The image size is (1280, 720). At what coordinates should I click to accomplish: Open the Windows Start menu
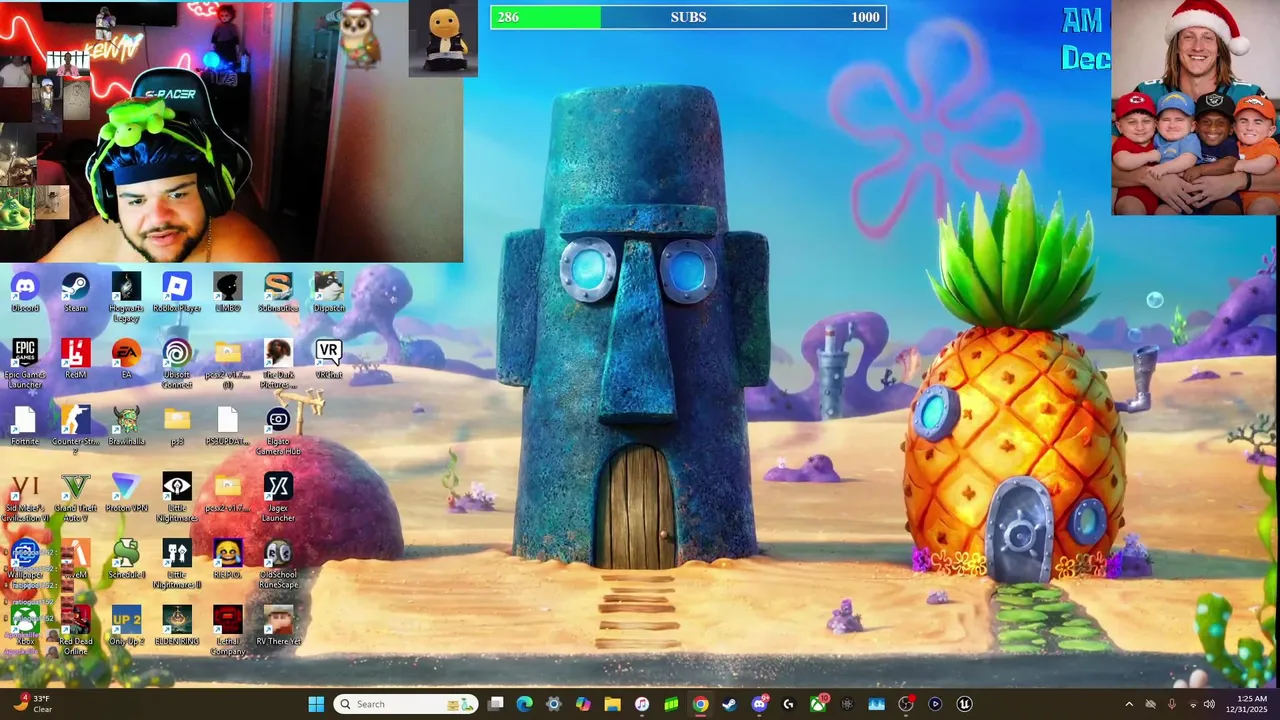coord(316,704)
